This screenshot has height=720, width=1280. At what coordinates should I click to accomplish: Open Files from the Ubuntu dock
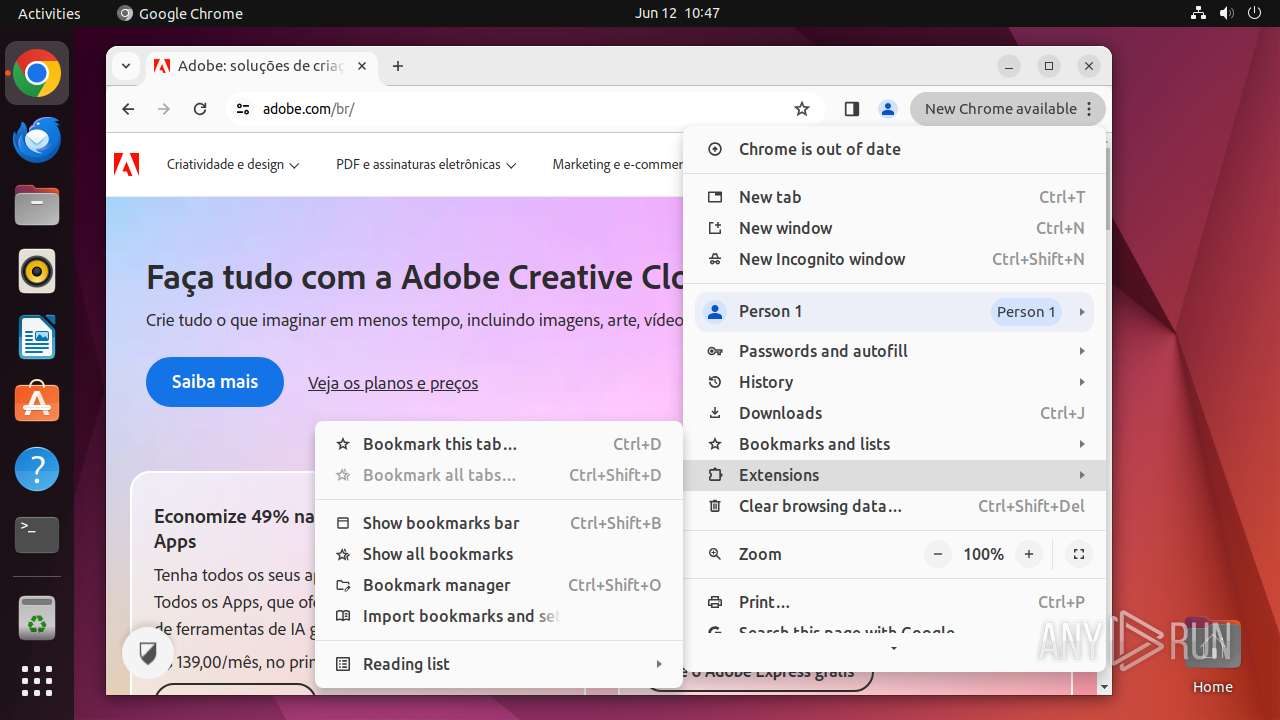click(37, 206)
